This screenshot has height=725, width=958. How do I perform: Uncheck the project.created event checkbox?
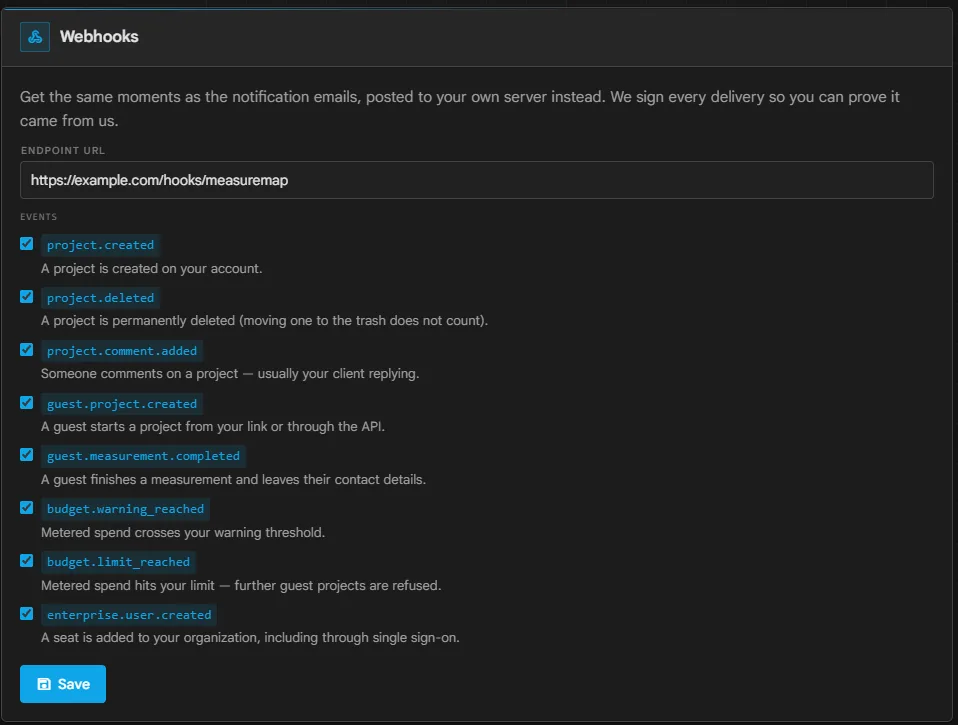26,244
